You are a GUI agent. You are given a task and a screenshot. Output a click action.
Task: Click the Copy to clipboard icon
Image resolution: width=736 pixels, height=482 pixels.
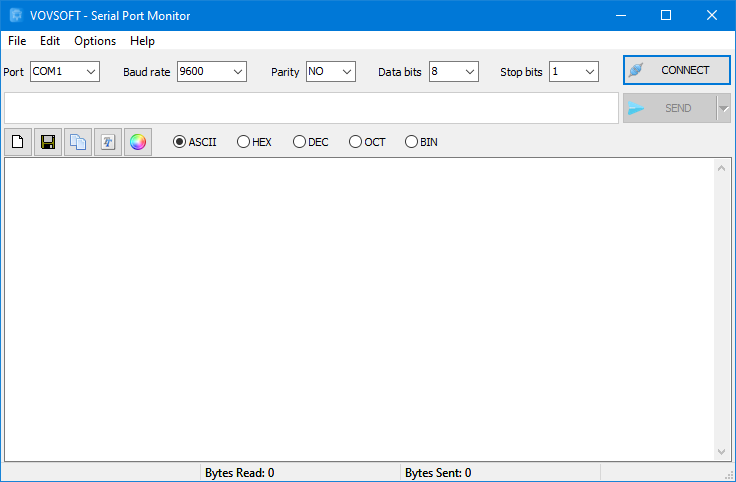78,142
